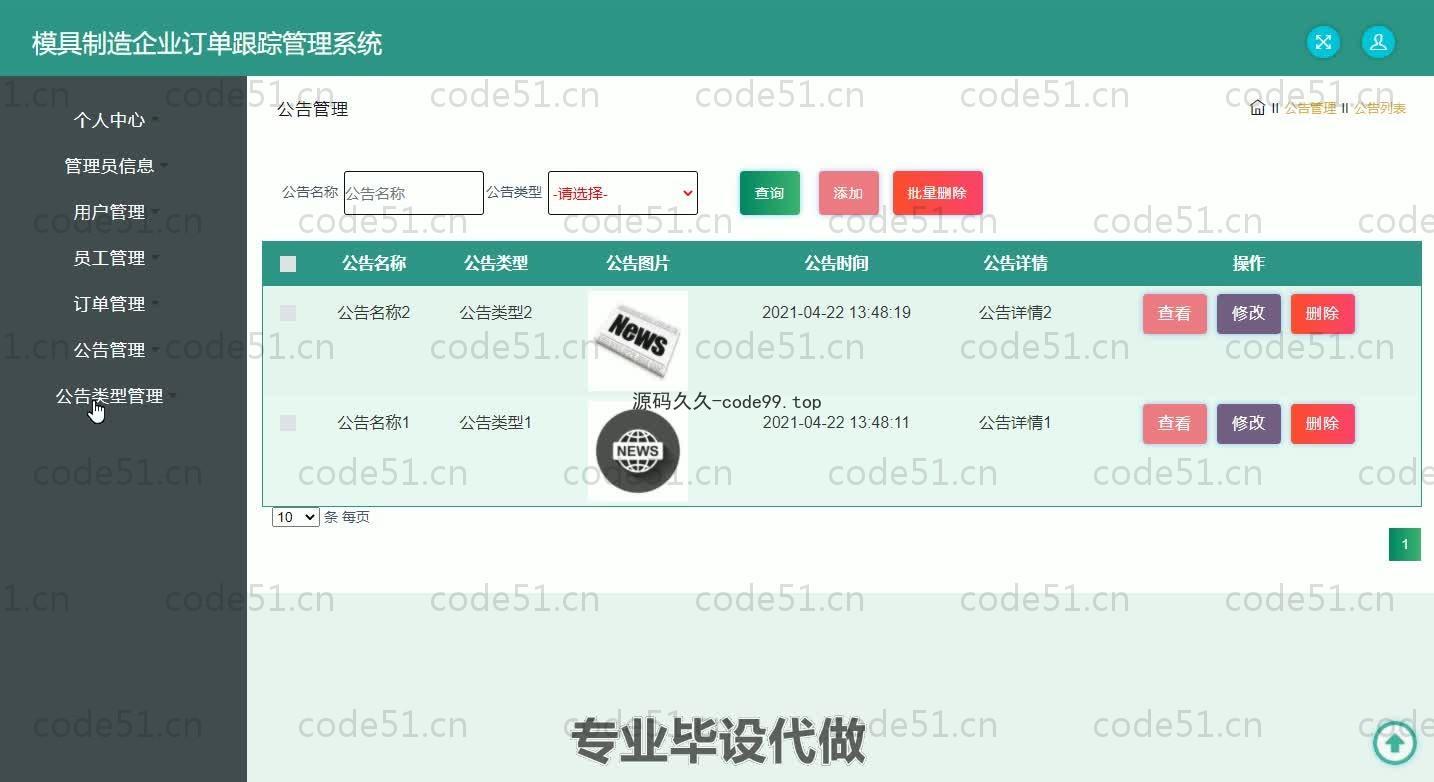
Task: Focus the 公告名称 search input field
Action: click(414, 193)
